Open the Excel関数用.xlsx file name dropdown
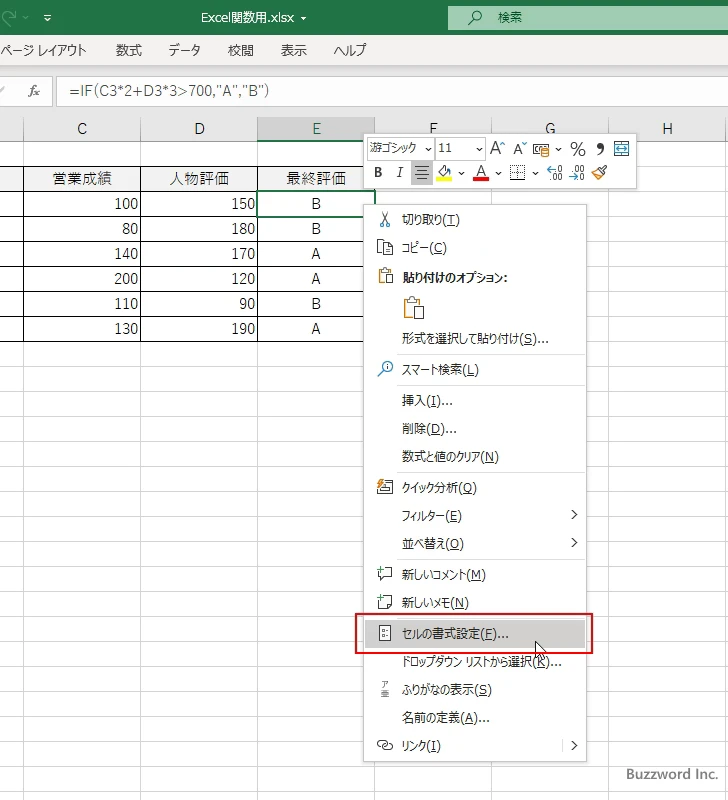Image resolution: width=728 pixels, height=800 pixels. (304, 18)
